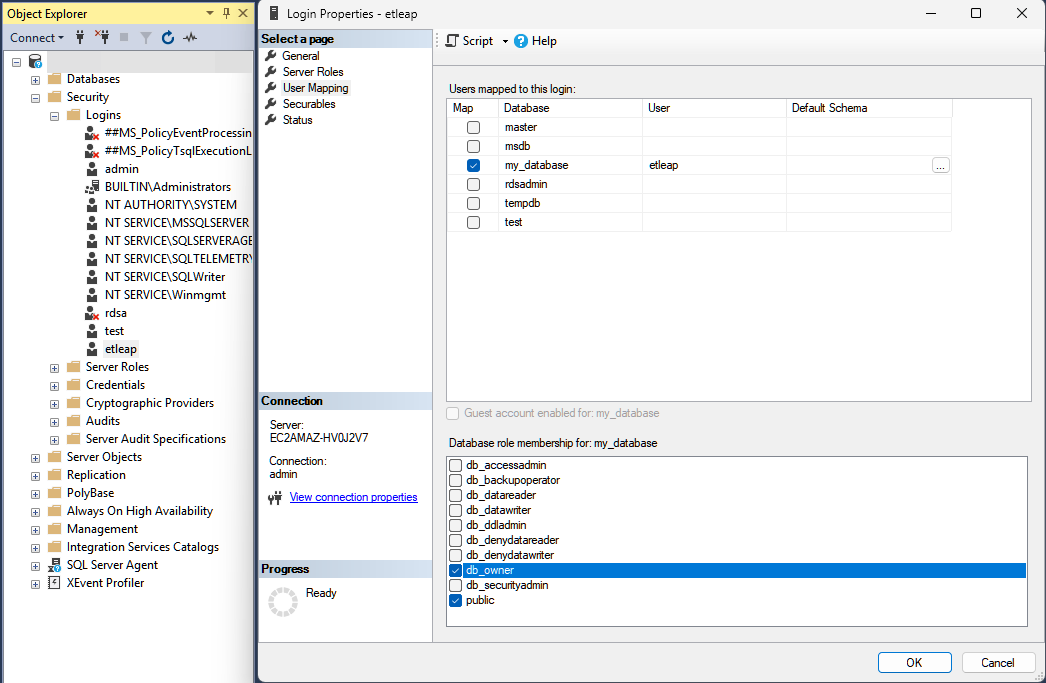The width and height of the screenshot is (1046, 683).
Task: Click the OK button
Action: click(x=914, y=662)
